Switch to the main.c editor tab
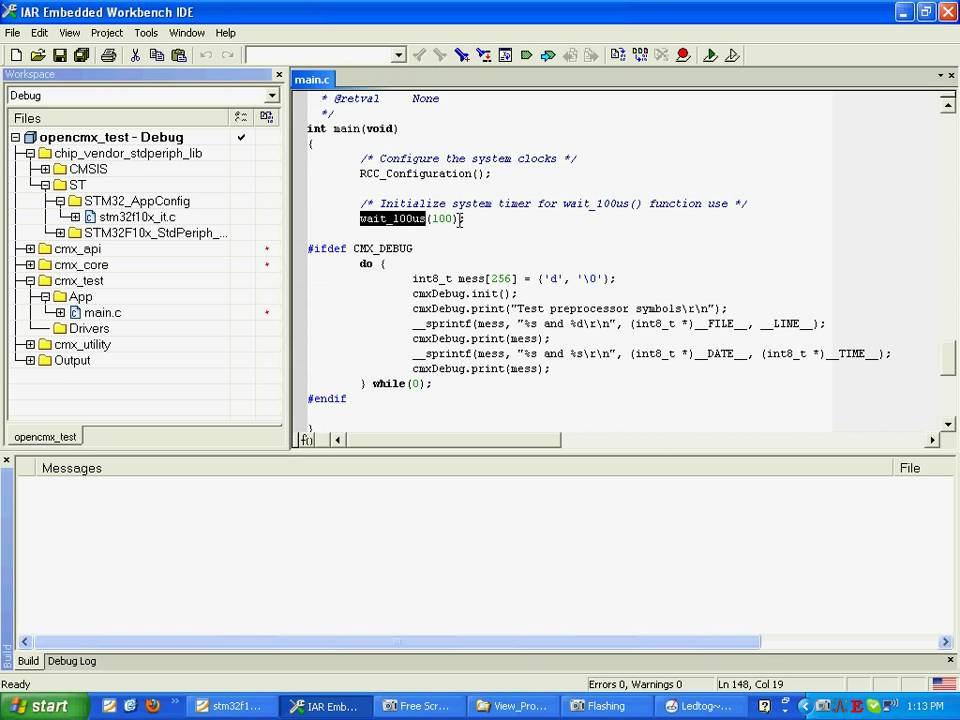This screenshot has width=960, height=720. [312, 80]
